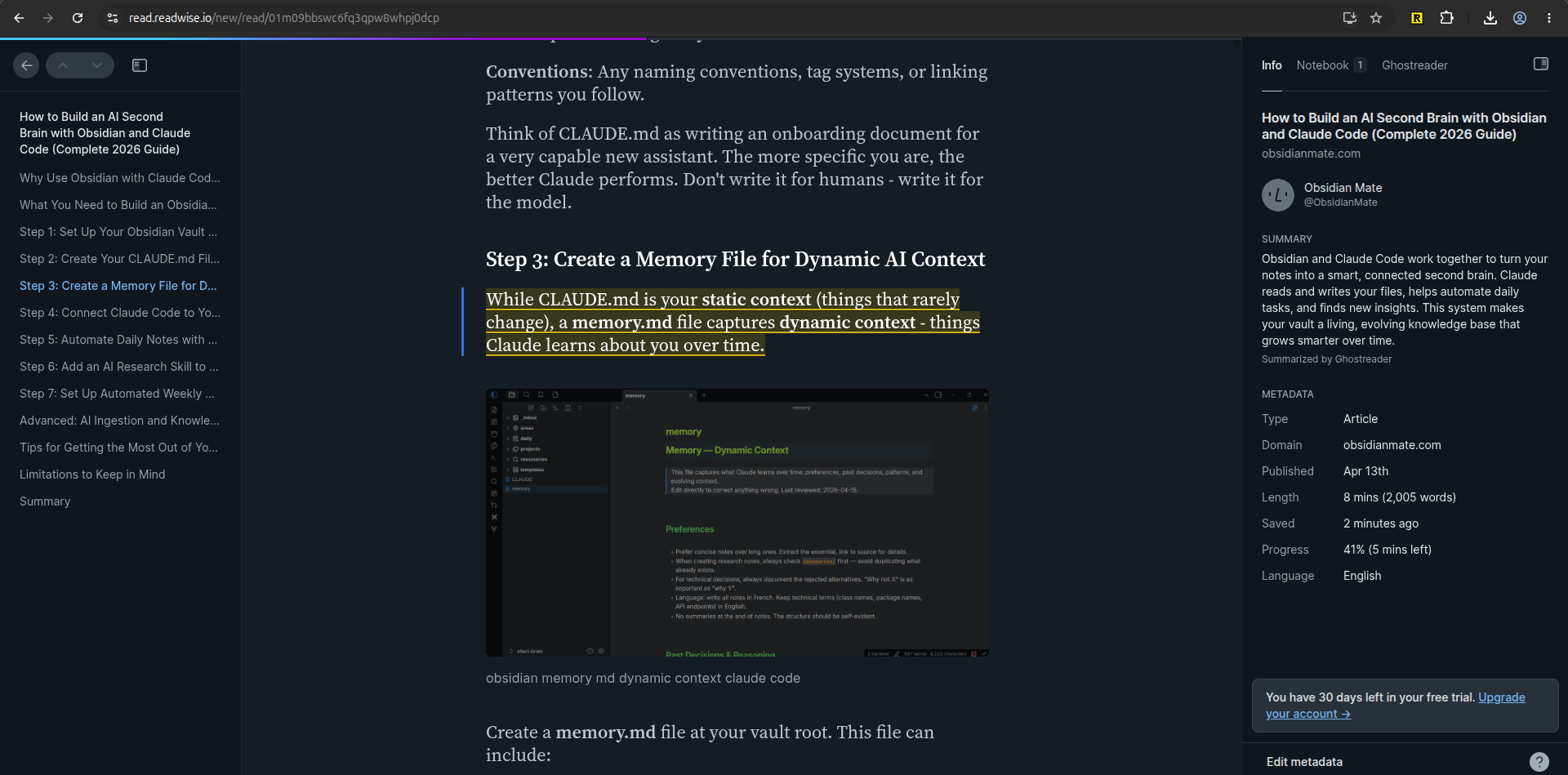
Task: Open help question mark button
Action: (x=1539, y=762)
